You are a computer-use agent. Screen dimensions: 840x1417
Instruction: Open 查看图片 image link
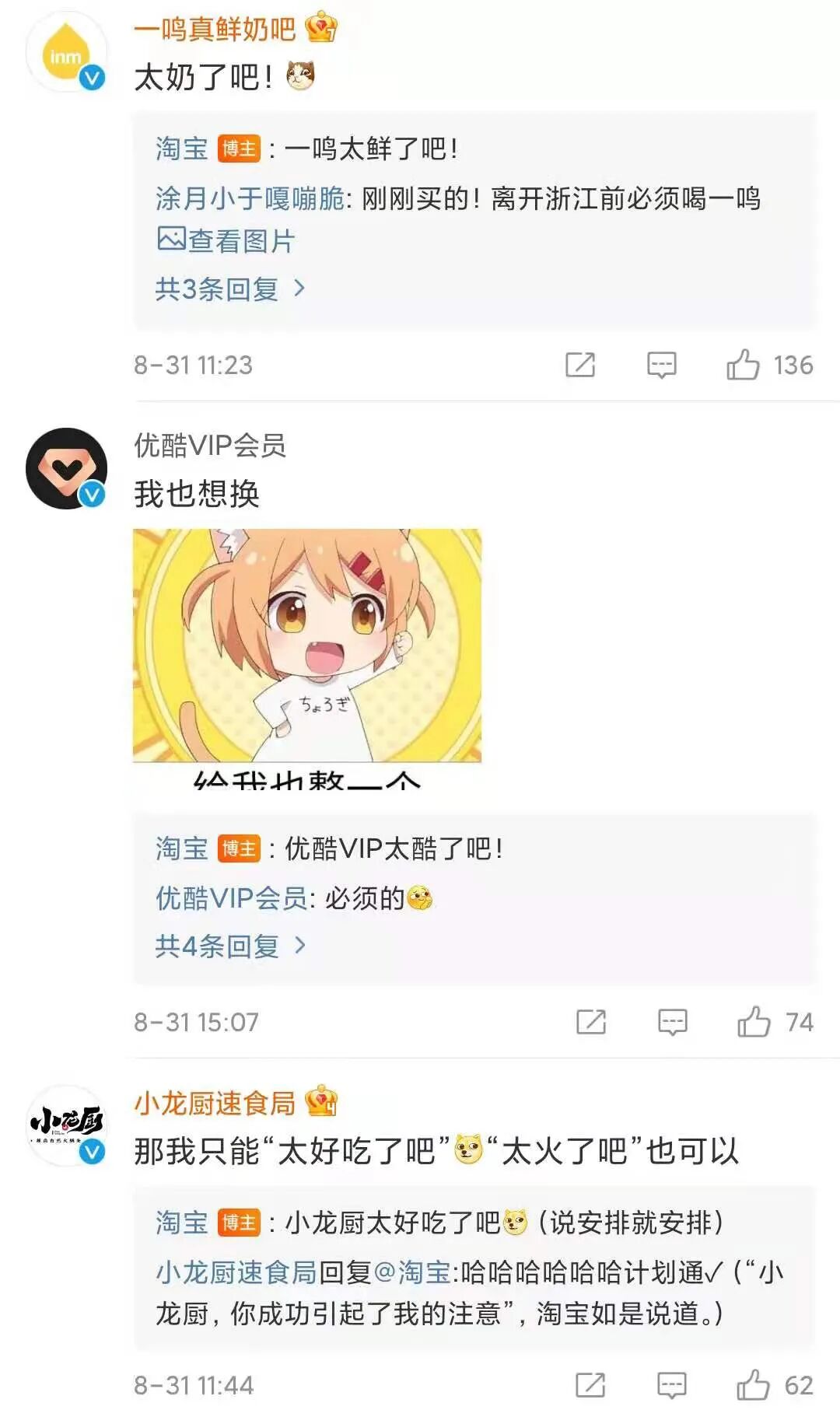tap(226, 240)
